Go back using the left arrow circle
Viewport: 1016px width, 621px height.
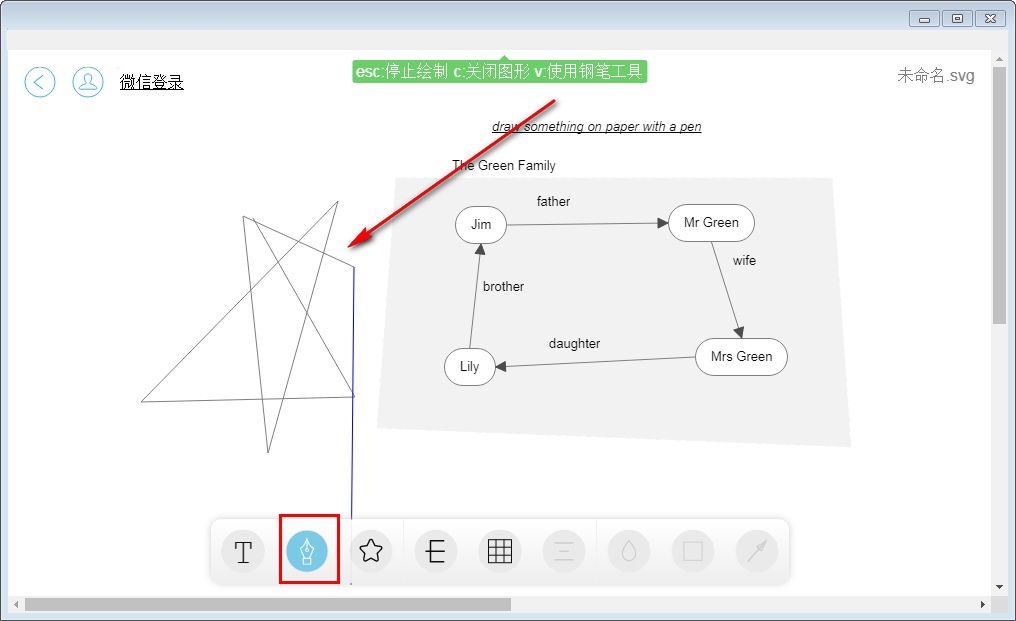40,82
